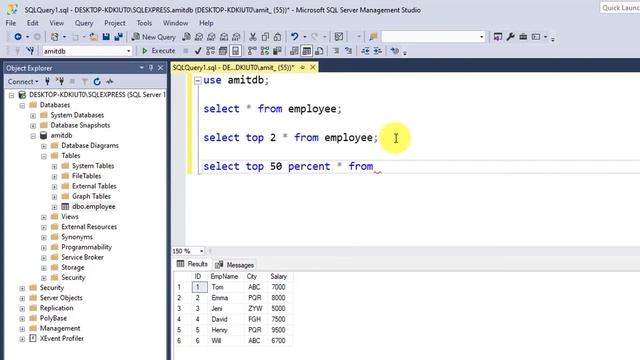
Task: Click the Uncomment selected lines icon
Action: tap(348, 51)
